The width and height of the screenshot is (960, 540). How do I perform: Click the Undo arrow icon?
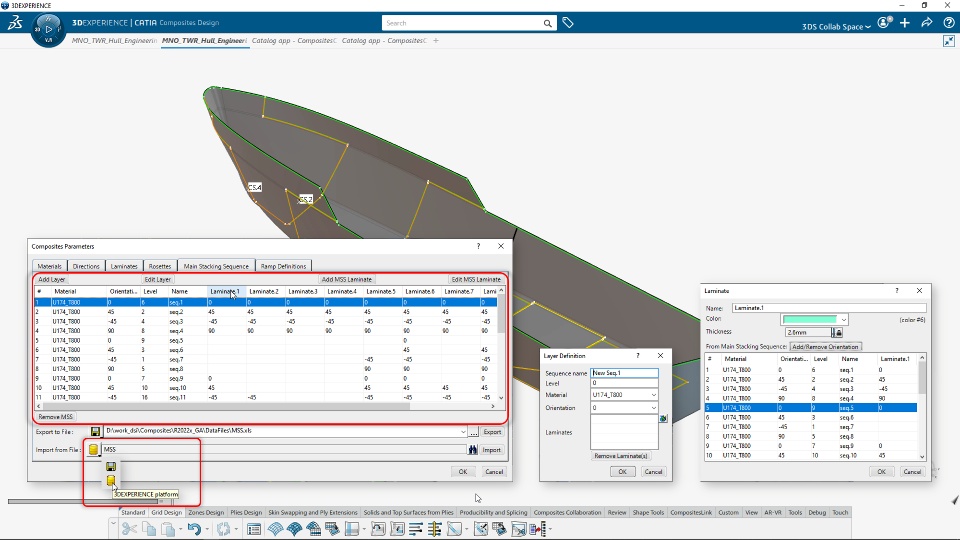[x=195, y=528]
